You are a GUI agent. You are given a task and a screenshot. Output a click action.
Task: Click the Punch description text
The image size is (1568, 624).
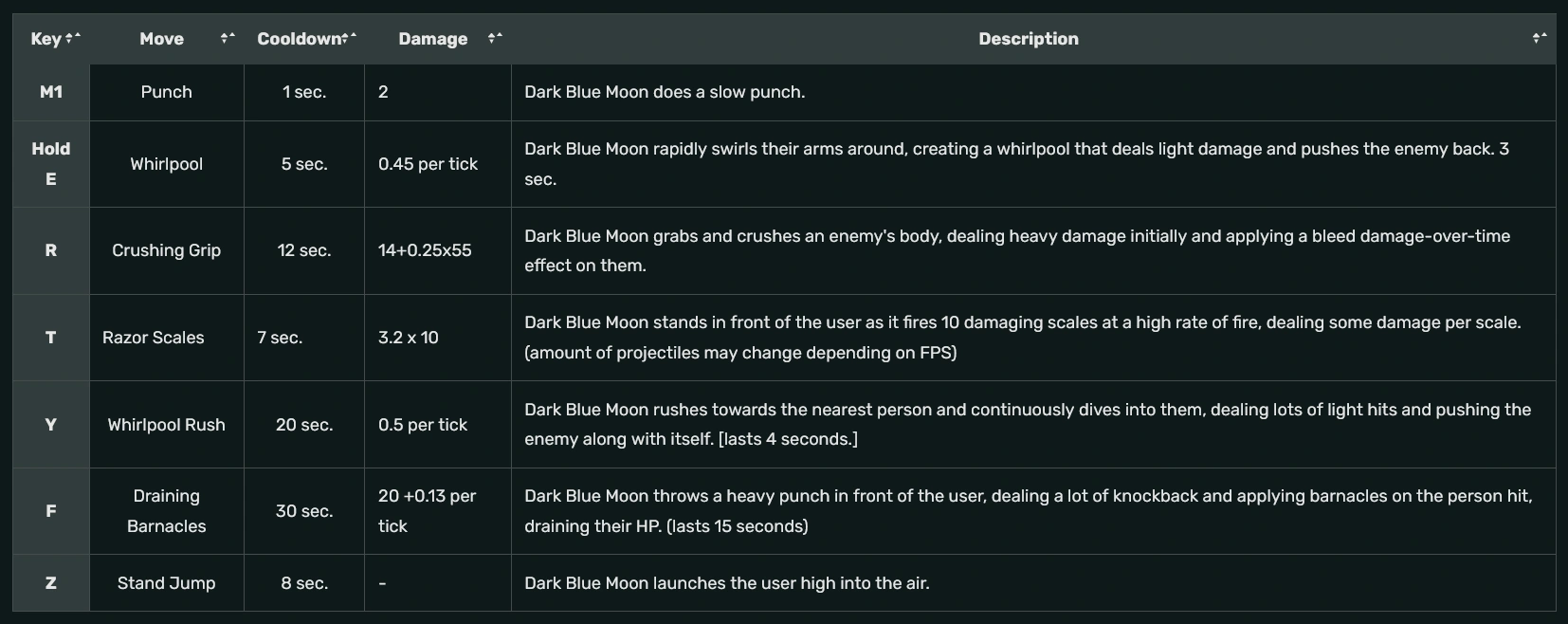coord(665,92)
